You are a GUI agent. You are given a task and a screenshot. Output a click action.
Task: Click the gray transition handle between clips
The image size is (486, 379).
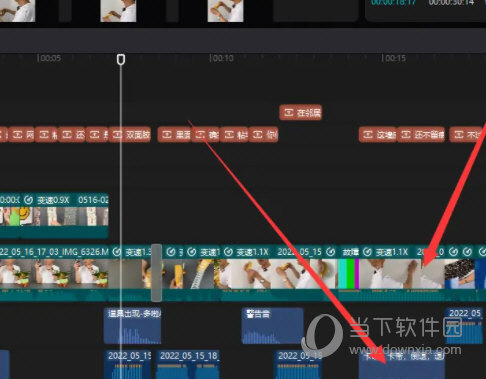[157, 273]
